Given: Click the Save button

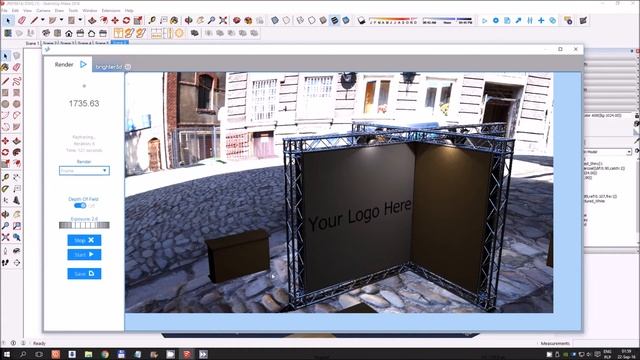Looking at the screenshot, I should click(x=84, y=273).
